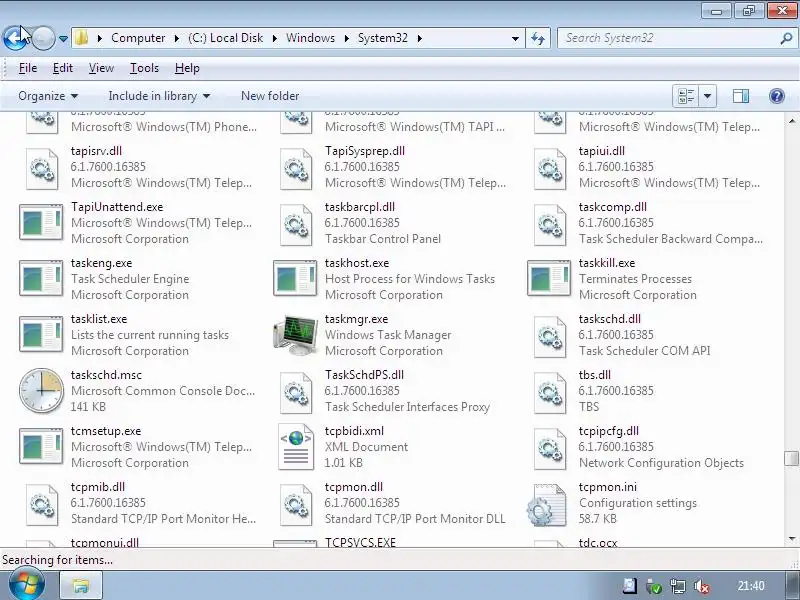Click the vertical scrollbar thumb

click(792, 458)
